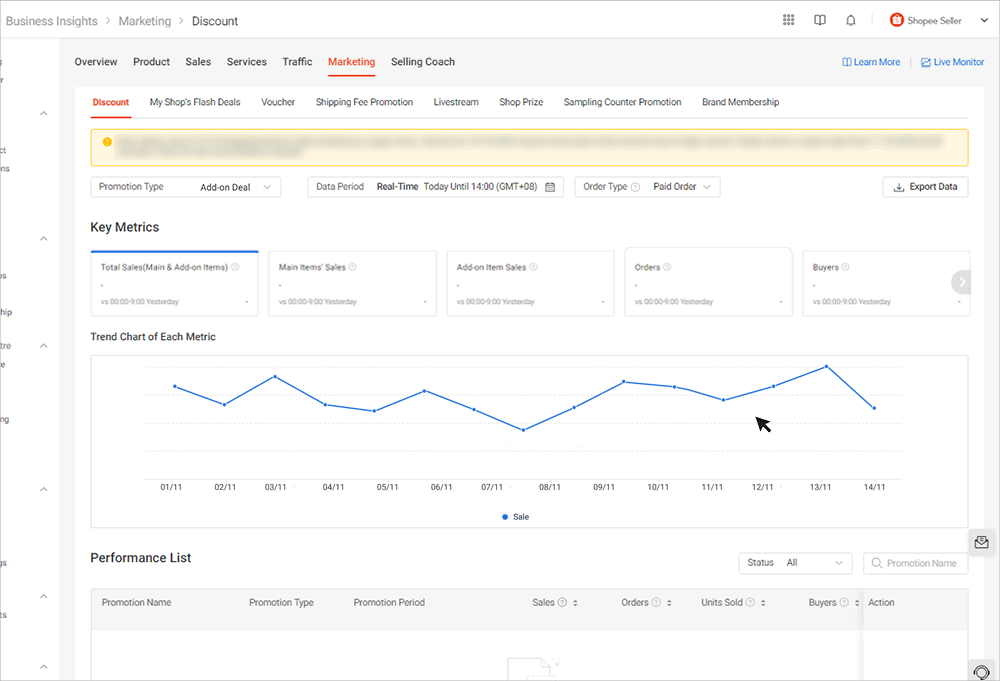Switch to the Voucher tab
1000x681 pixels.
pyautogui.click(x=278, y=102)
